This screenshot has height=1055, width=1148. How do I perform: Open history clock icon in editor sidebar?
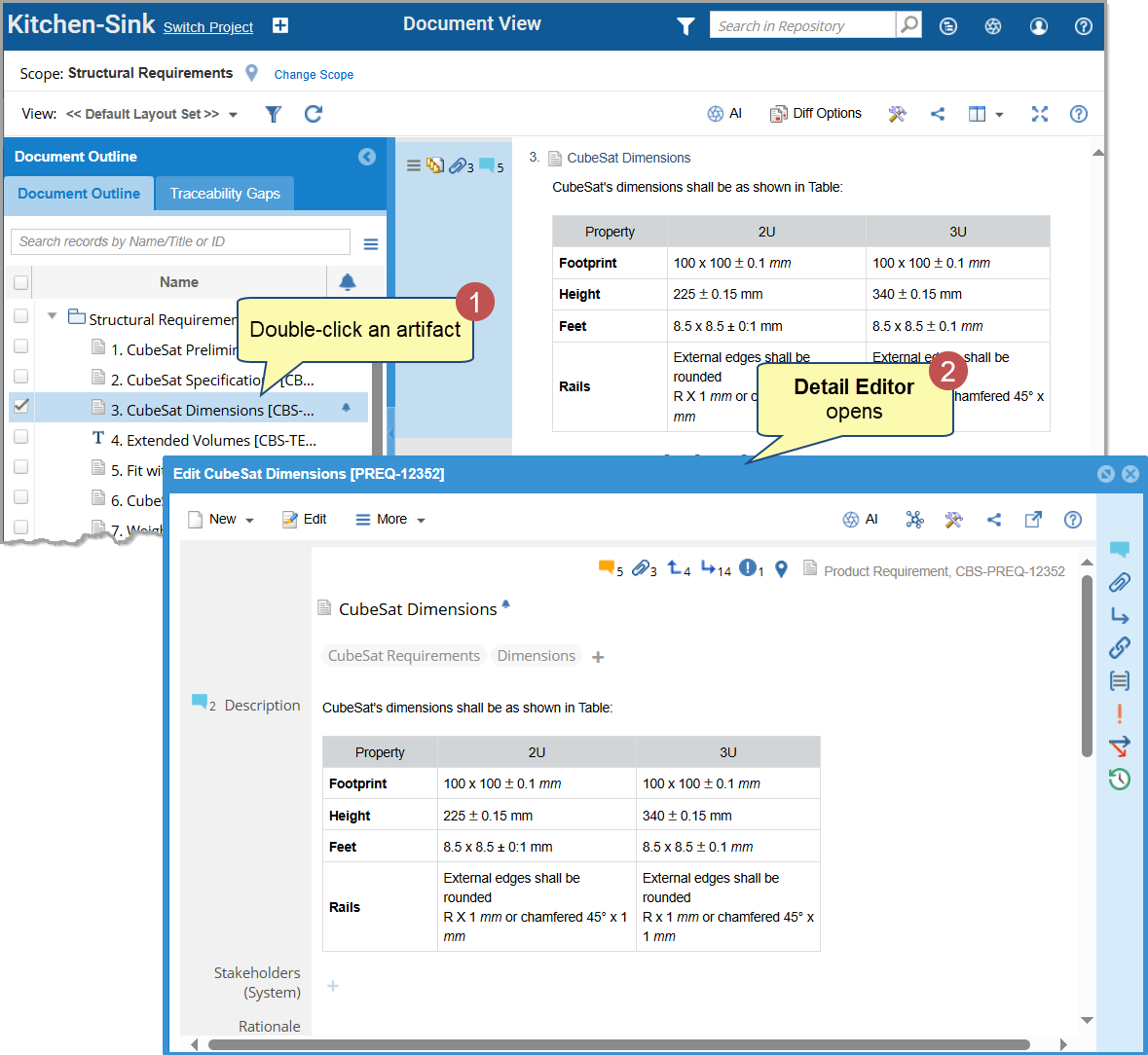1120,779
